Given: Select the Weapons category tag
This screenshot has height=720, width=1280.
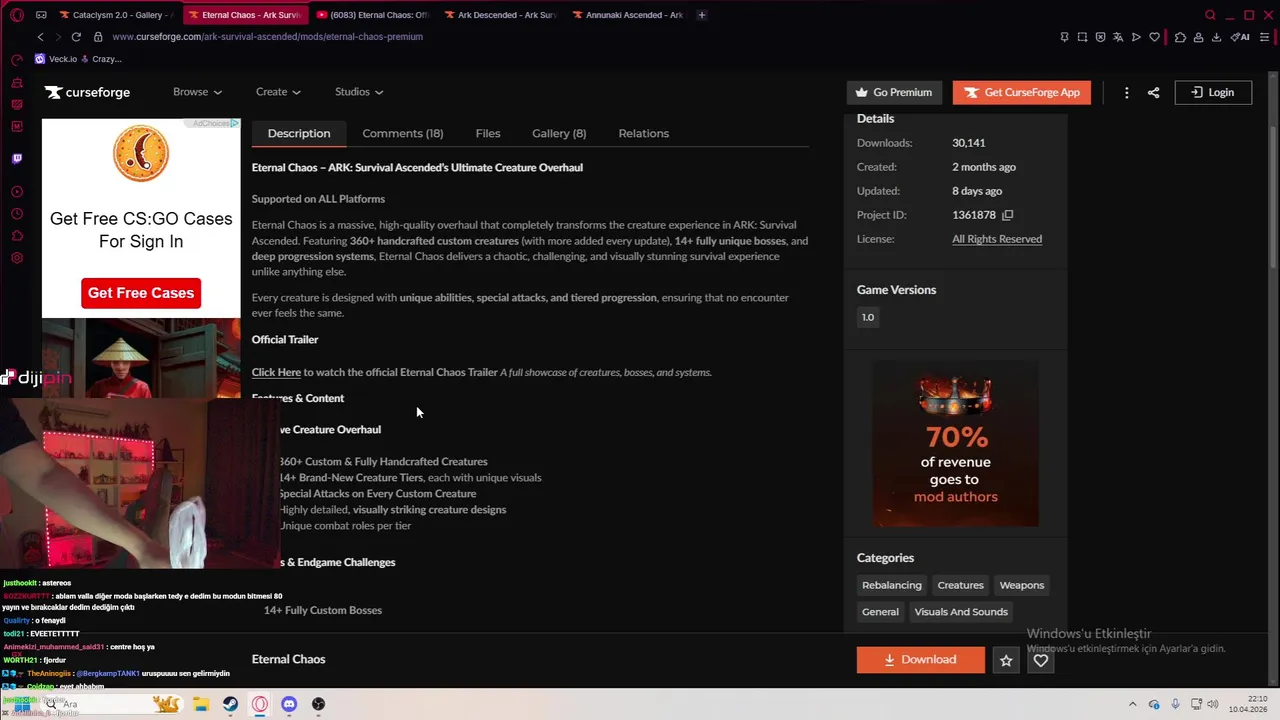Looking at the screenshot, I should tap(1022, 585).
